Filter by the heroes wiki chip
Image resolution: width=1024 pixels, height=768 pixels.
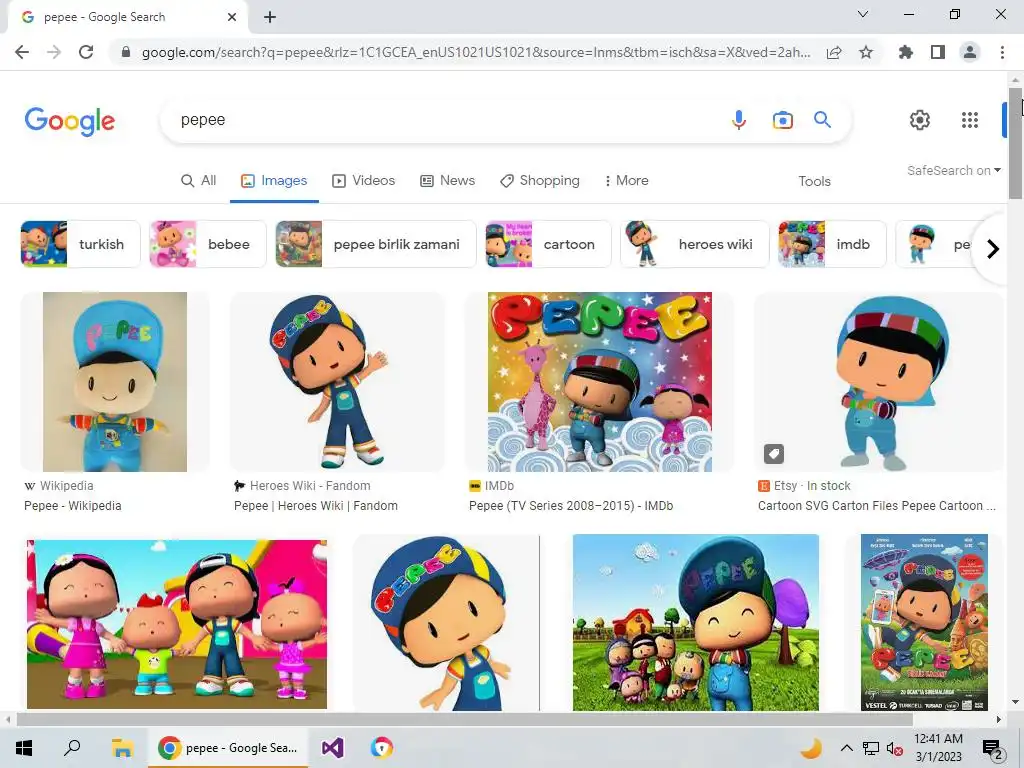[695, 244]
